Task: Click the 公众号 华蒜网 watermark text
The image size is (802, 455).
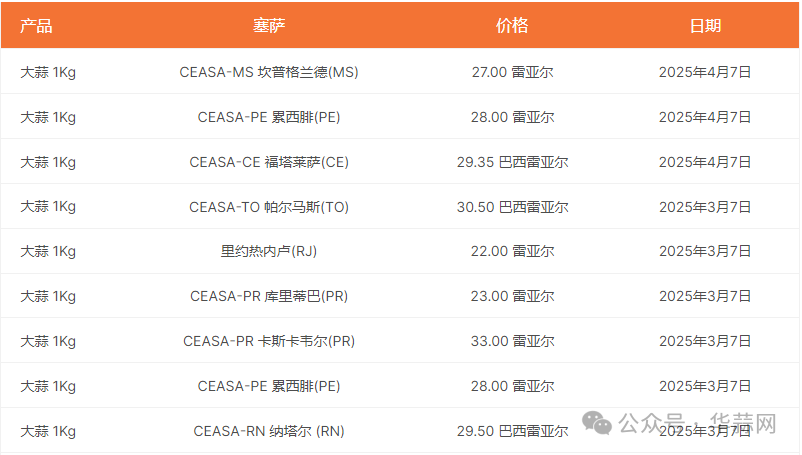Action: (x=698, y=423)
